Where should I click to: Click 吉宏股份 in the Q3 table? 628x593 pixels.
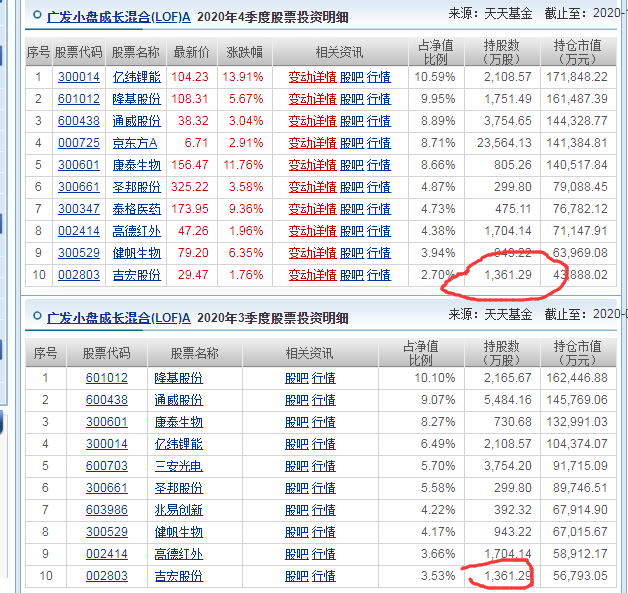pos(179,576)
